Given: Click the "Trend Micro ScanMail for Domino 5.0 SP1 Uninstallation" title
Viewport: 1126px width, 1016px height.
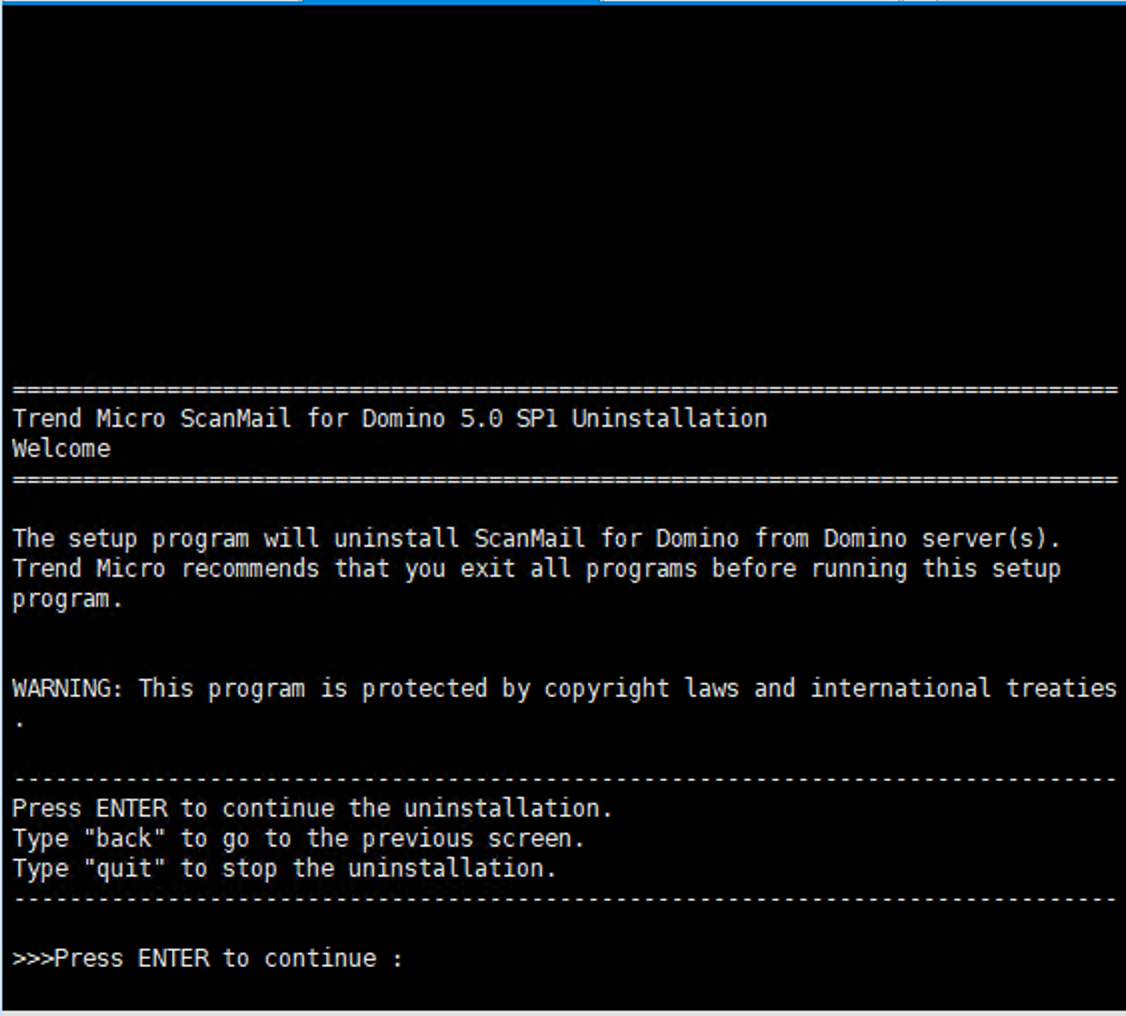Looking at the screenshot, I should [390, 419].
